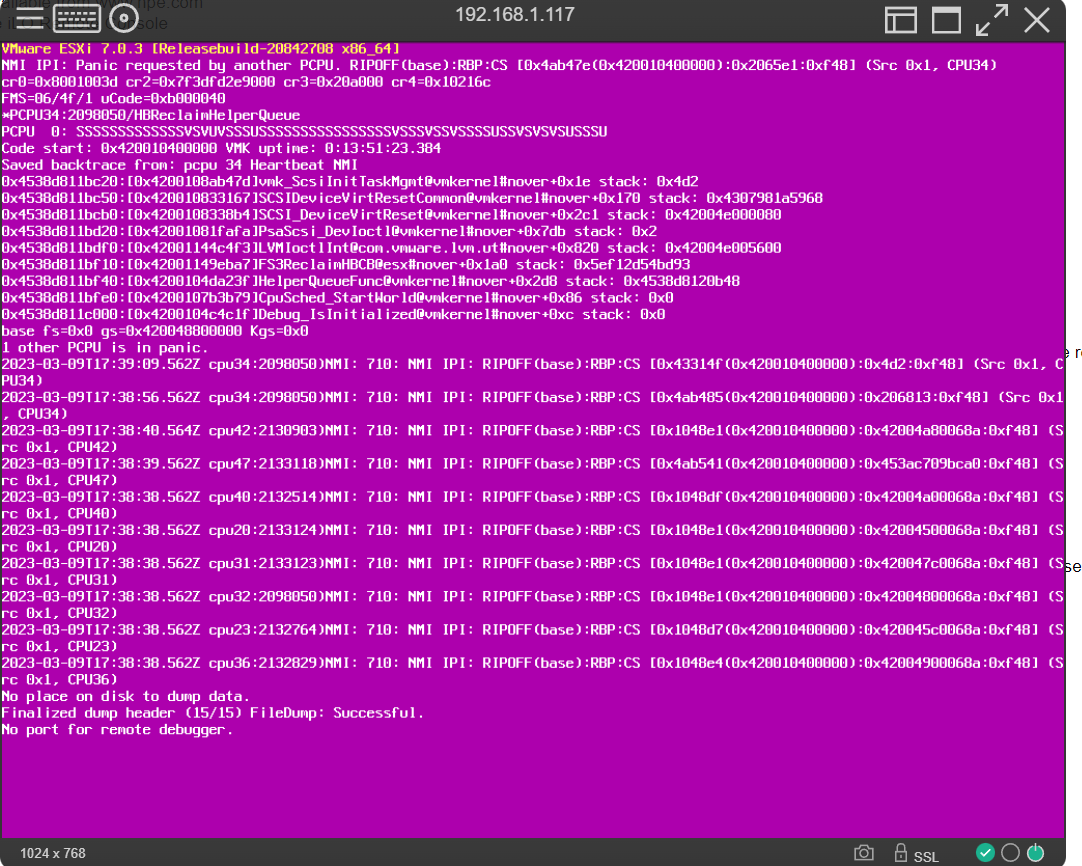
Task: Click the 'Code start: 0x420010400000 VMK uptime' line
Action: click(221, 148)
